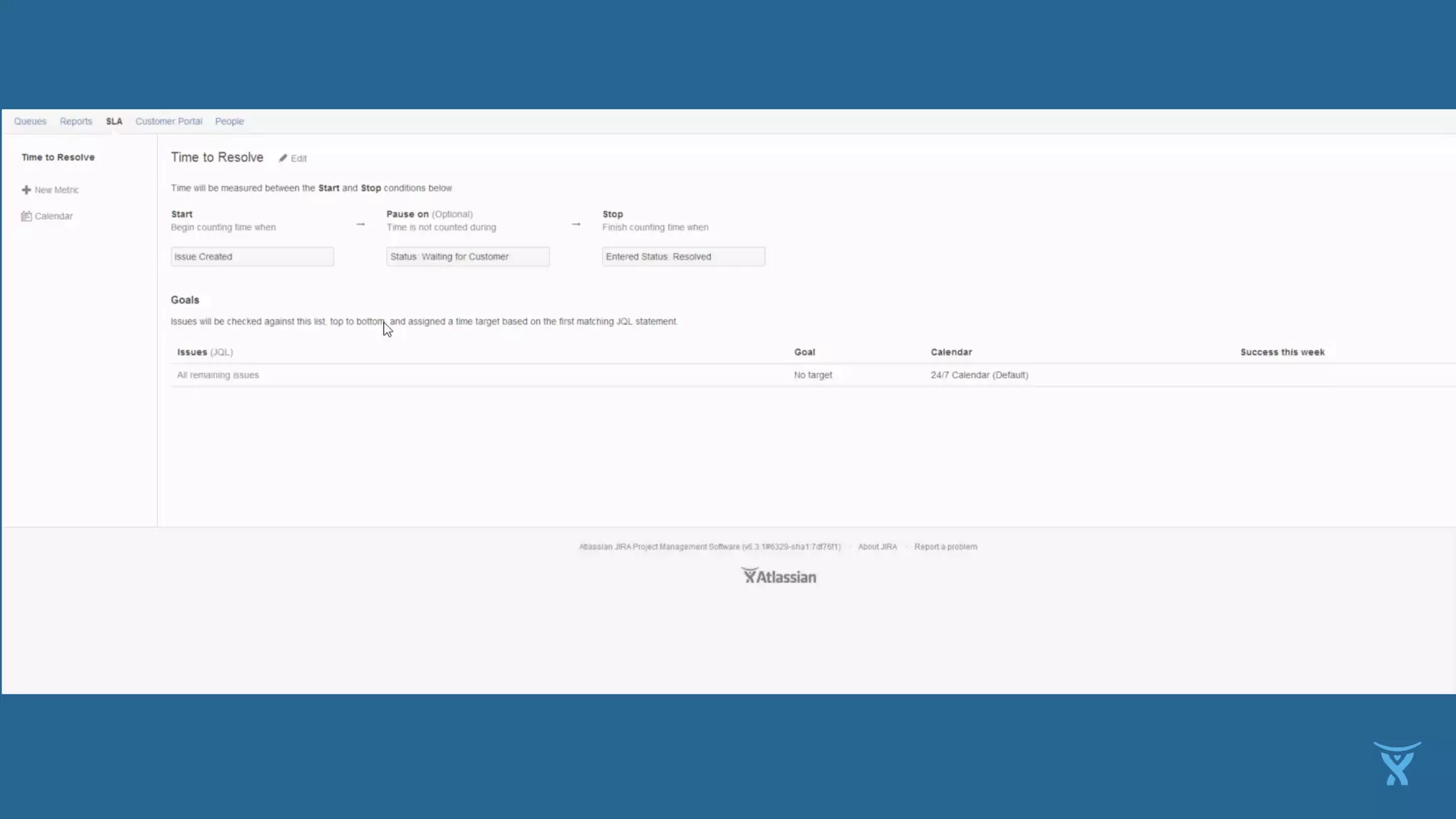
Task: Click the Atlassian logo in footer
Action: (x=778, y=577)
